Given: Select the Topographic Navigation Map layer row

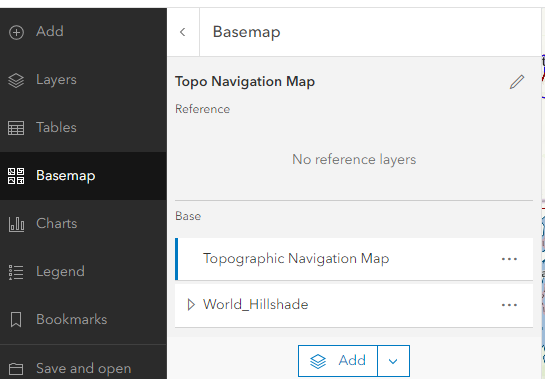Looking at the screenshot, I should (x=354, y=259).
